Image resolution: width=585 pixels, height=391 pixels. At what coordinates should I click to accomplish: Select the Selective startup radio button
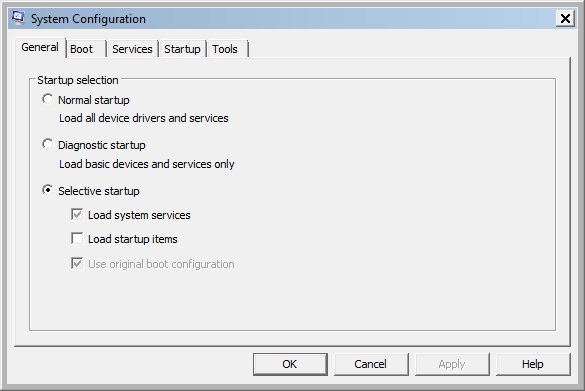pos(47,190)
